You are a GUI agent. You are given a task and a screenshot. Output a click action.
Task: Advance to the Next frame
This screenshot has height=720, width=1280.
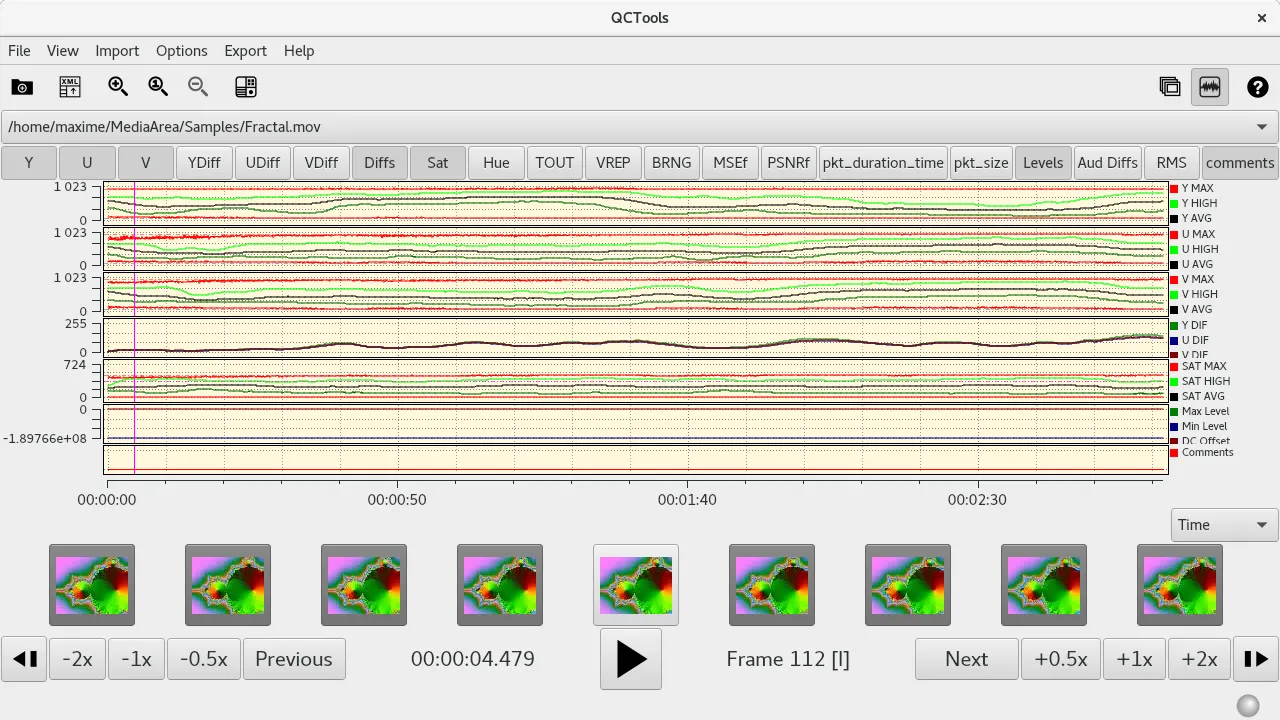tap(967, 659)
